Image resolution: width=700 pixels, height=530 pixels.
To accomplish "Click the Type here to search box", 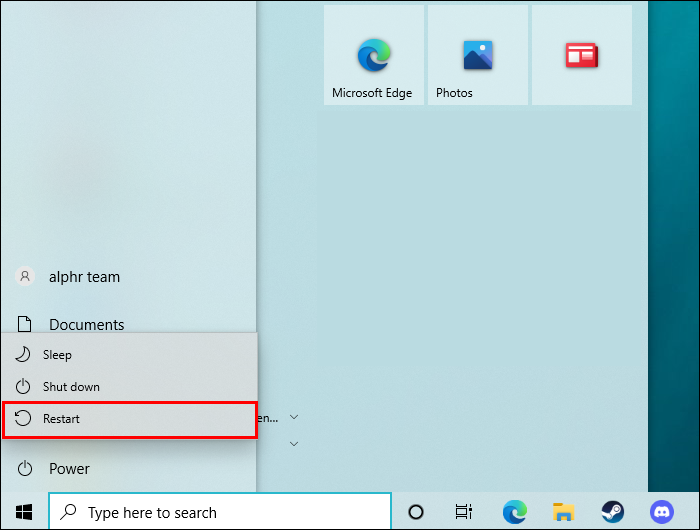I will click(x=220, y=512).
